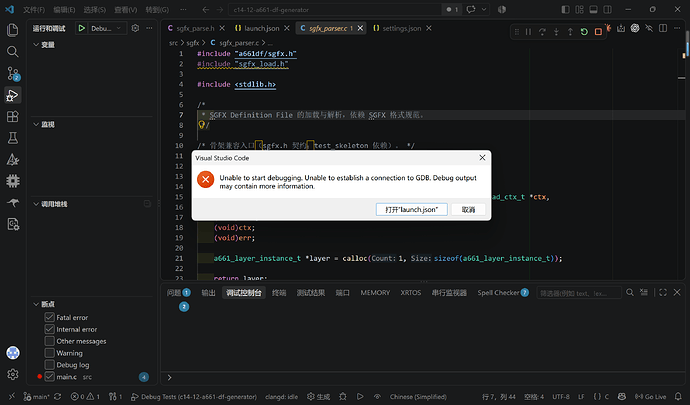Open the 选择(S) menu
The image size is (690, 405).
[95, 9]
